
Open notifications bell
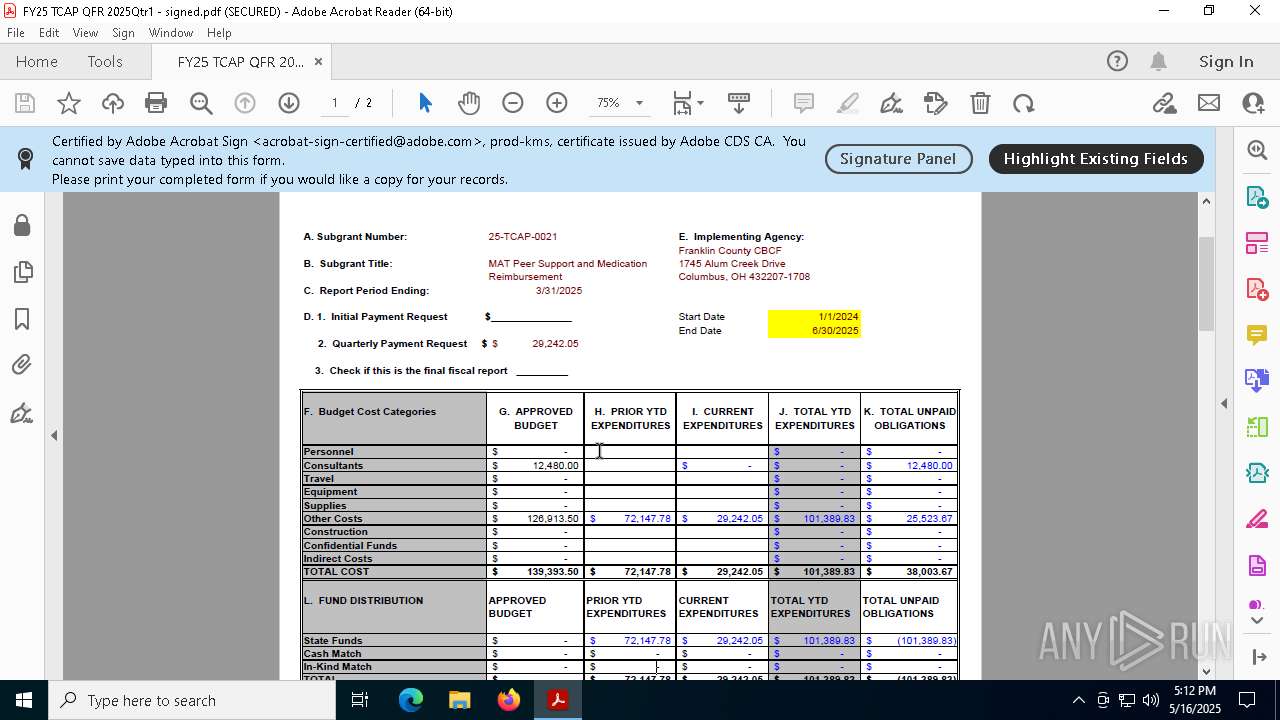point(1158,61)
